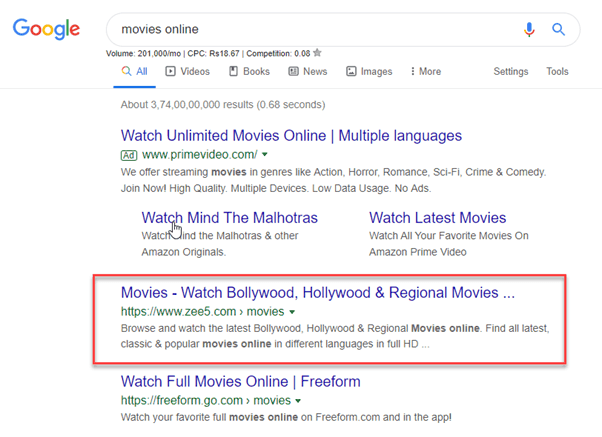The image size is (602, 437).
Task: Click the CPC: Rs18.67 text
Action: pyautogui.click(x=213, y=53)
